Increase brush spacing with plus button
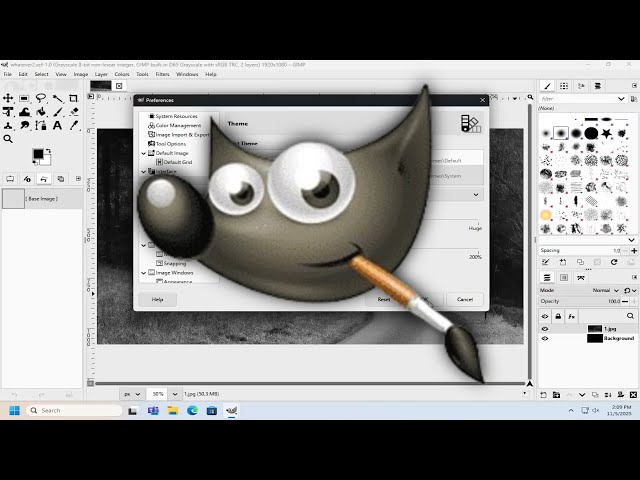This screenshot has height=480, width=640. pos(634,251)
